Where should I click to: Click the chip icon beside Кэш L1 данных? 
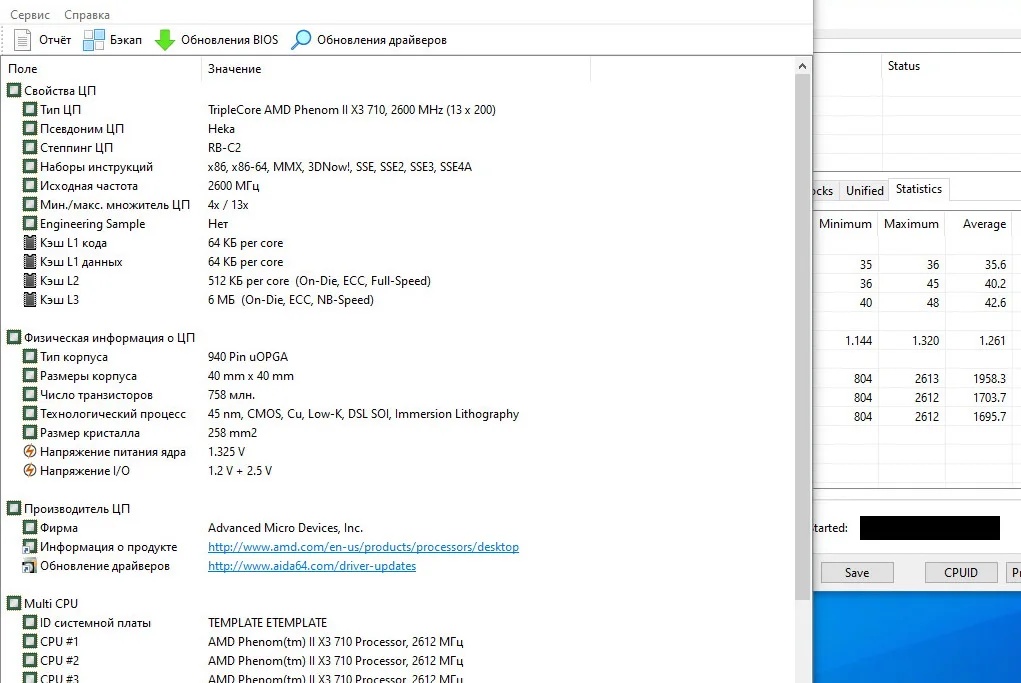click(x=30, y=261)
